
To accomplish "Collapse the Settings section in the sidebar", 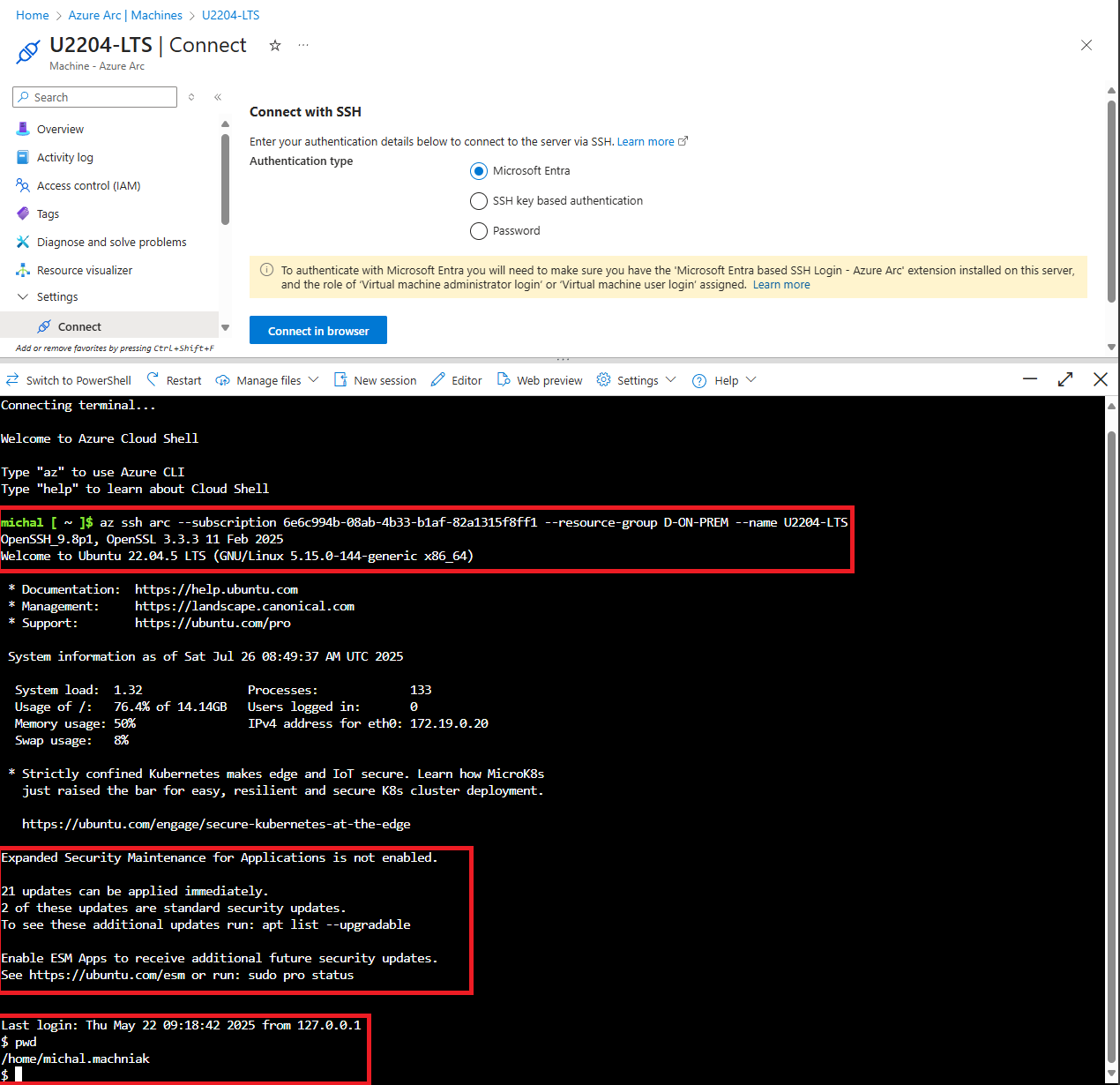I will tap(23, 296).
